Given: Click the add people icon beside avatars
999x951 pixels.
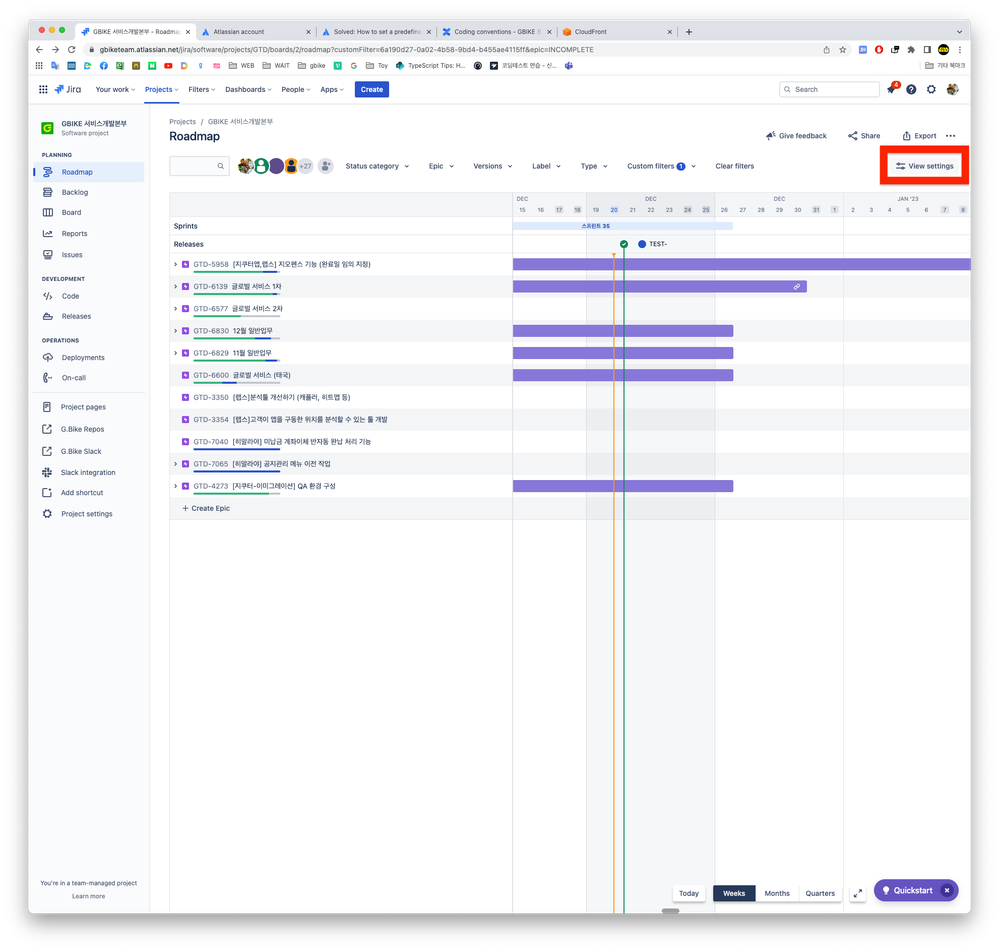Looking at the screenshot, I should coord(326,166).
